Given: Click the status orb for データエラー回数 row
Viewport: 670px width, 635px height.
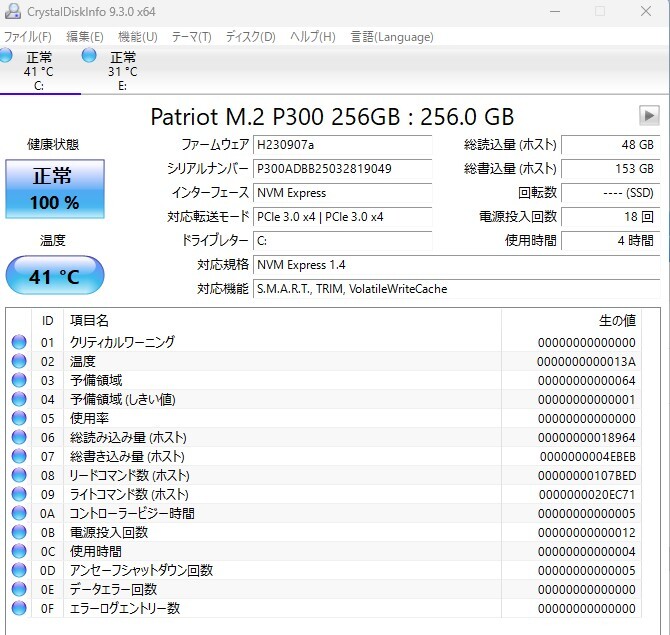Looking at the screenshot, I should (x=19, y=589).
